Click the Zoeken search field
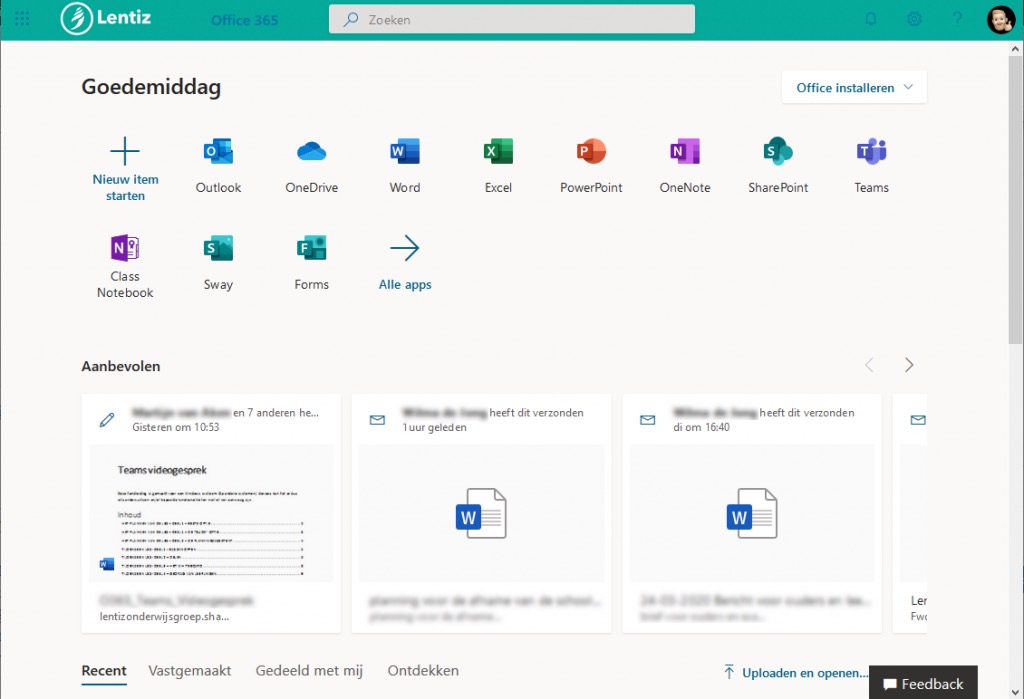1024x699 pixels. pos(511,19)
